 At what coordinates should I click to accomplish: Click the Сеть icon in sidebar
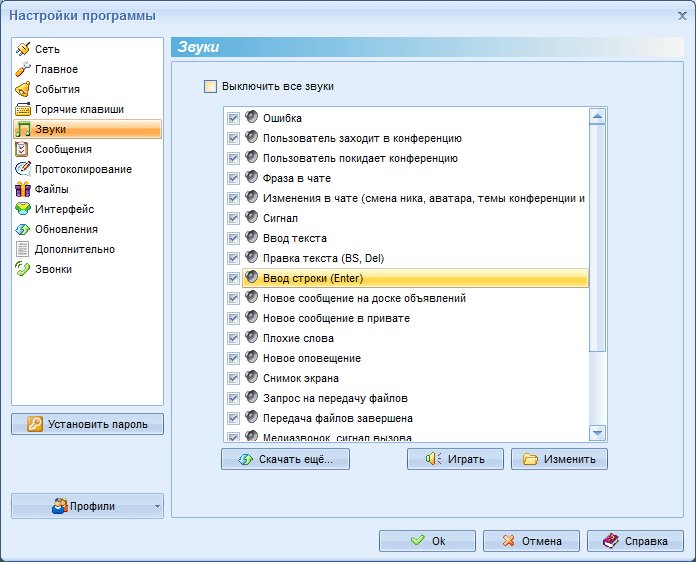(23, 49)
